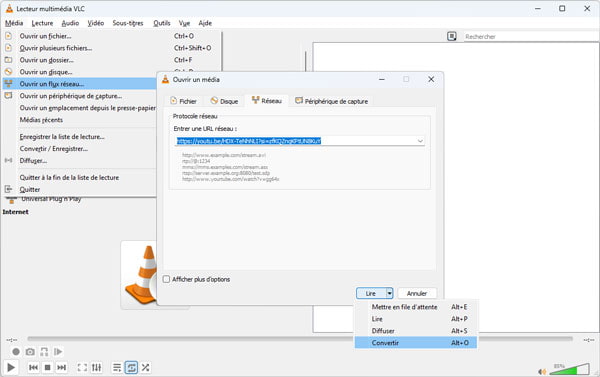Select Ouvrir un périphérique de capture entry

click(80, 96)
